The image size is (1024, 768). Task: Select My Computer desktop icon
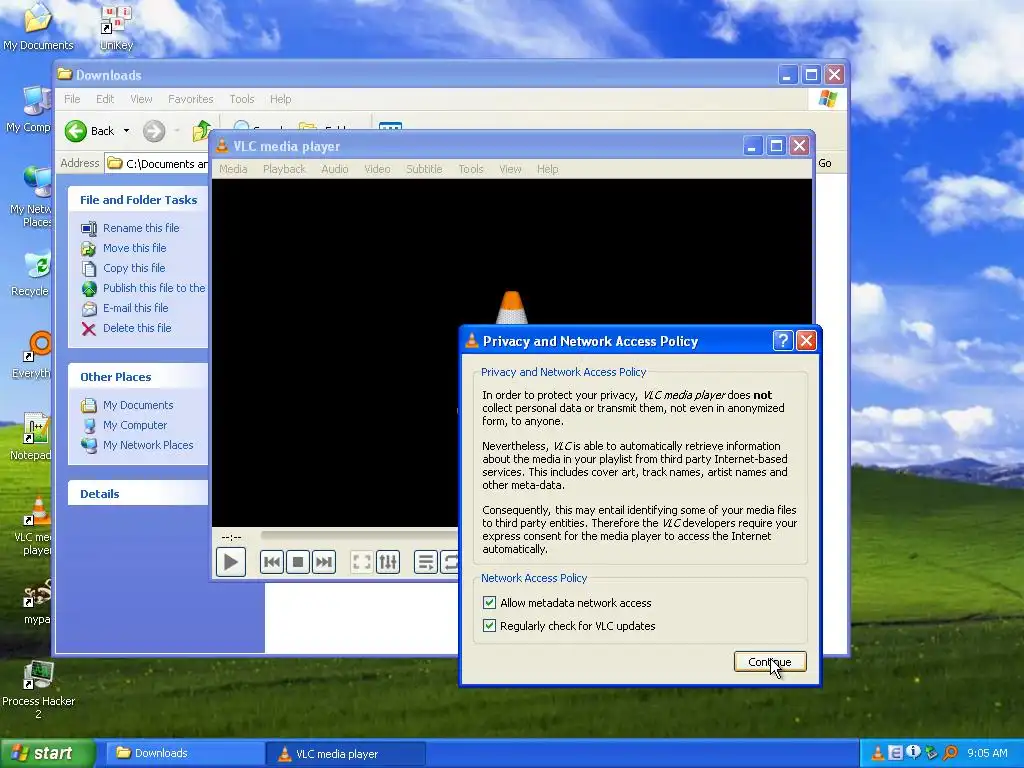pyautogui.click(x=28, y=110)
